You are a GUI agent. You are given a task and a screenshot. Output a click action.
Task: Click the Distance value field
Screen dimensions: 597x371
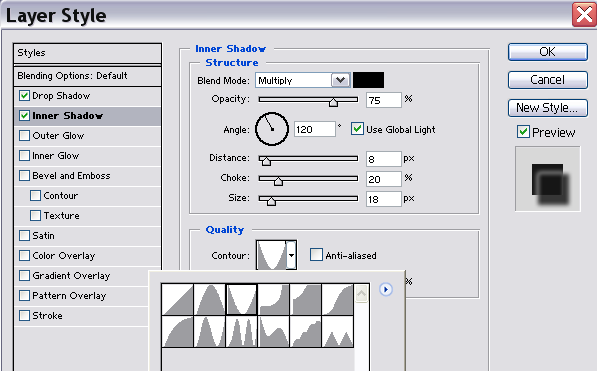pos(383,159)
